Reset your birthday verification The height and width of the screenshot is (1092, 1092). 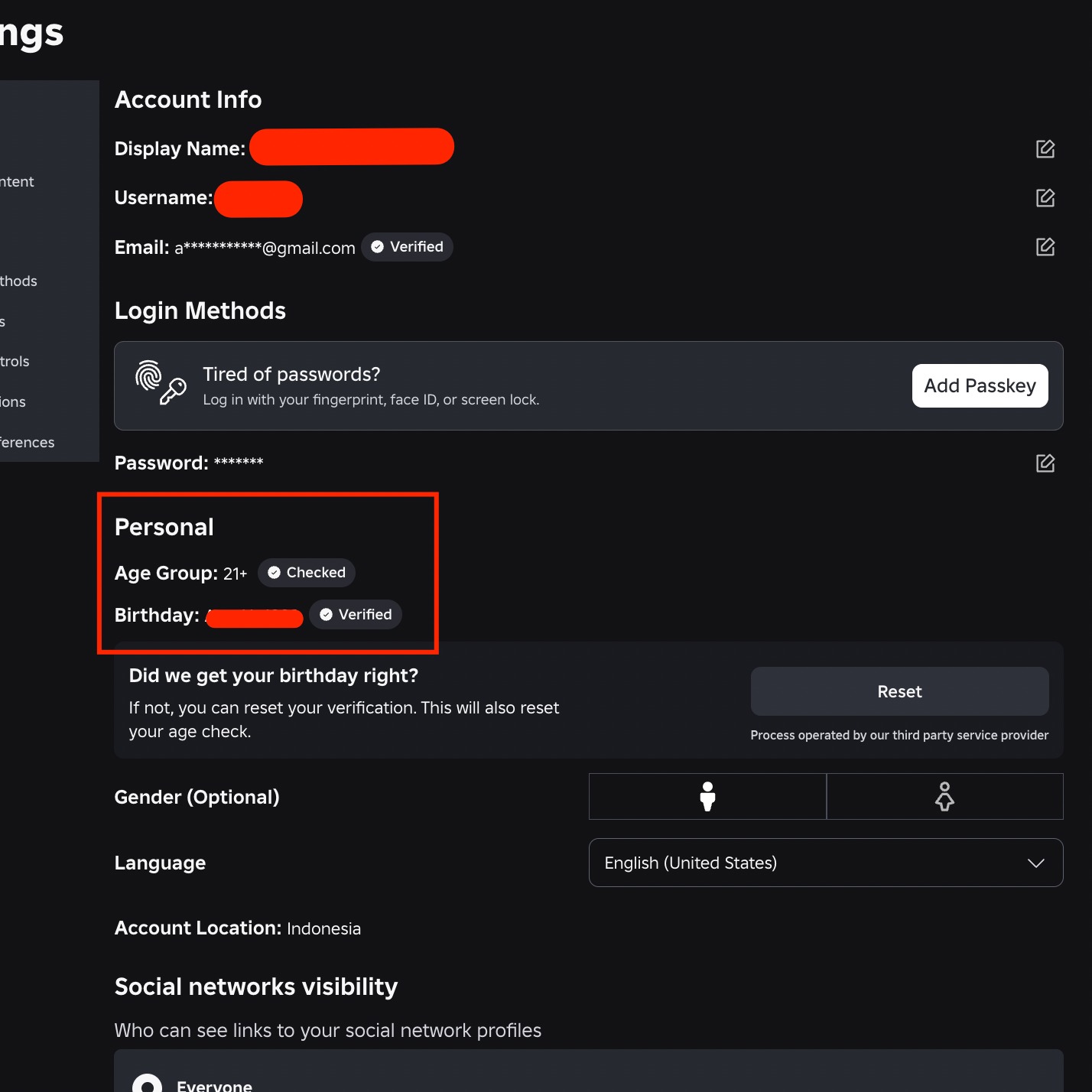899,691
